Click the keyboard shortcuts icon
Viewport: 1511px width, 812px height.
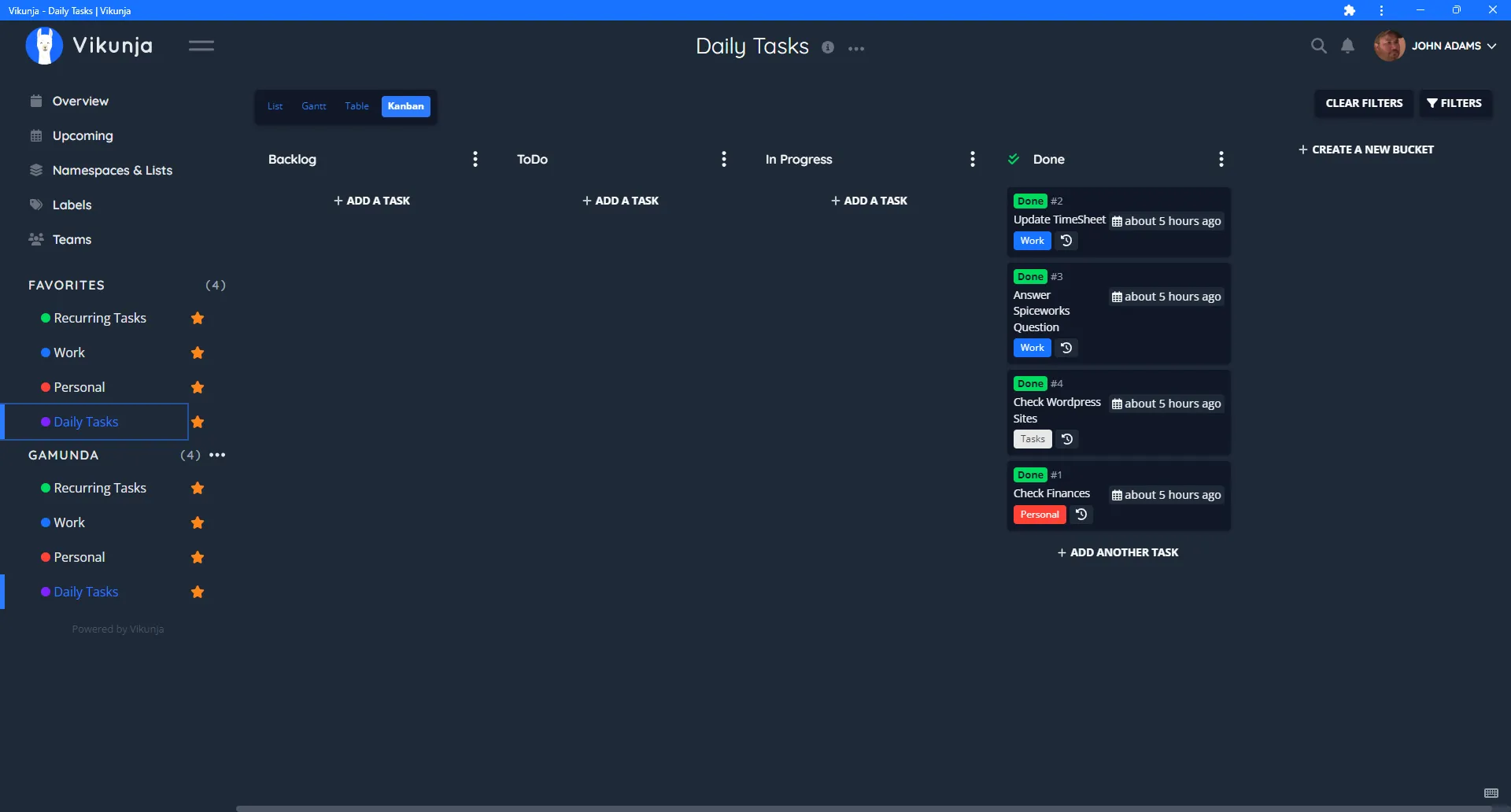[x=1491, y=793]
